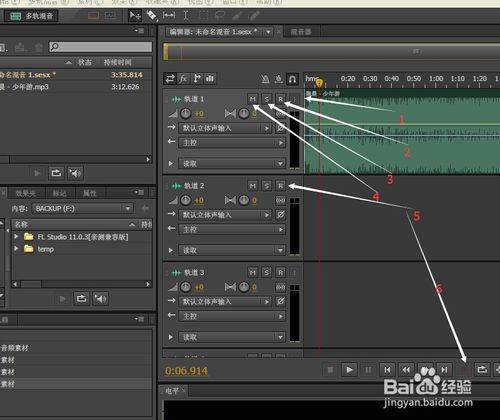Solo track 1 with S button
Viewport: 500px width, 420px height.
click(267, 99)
